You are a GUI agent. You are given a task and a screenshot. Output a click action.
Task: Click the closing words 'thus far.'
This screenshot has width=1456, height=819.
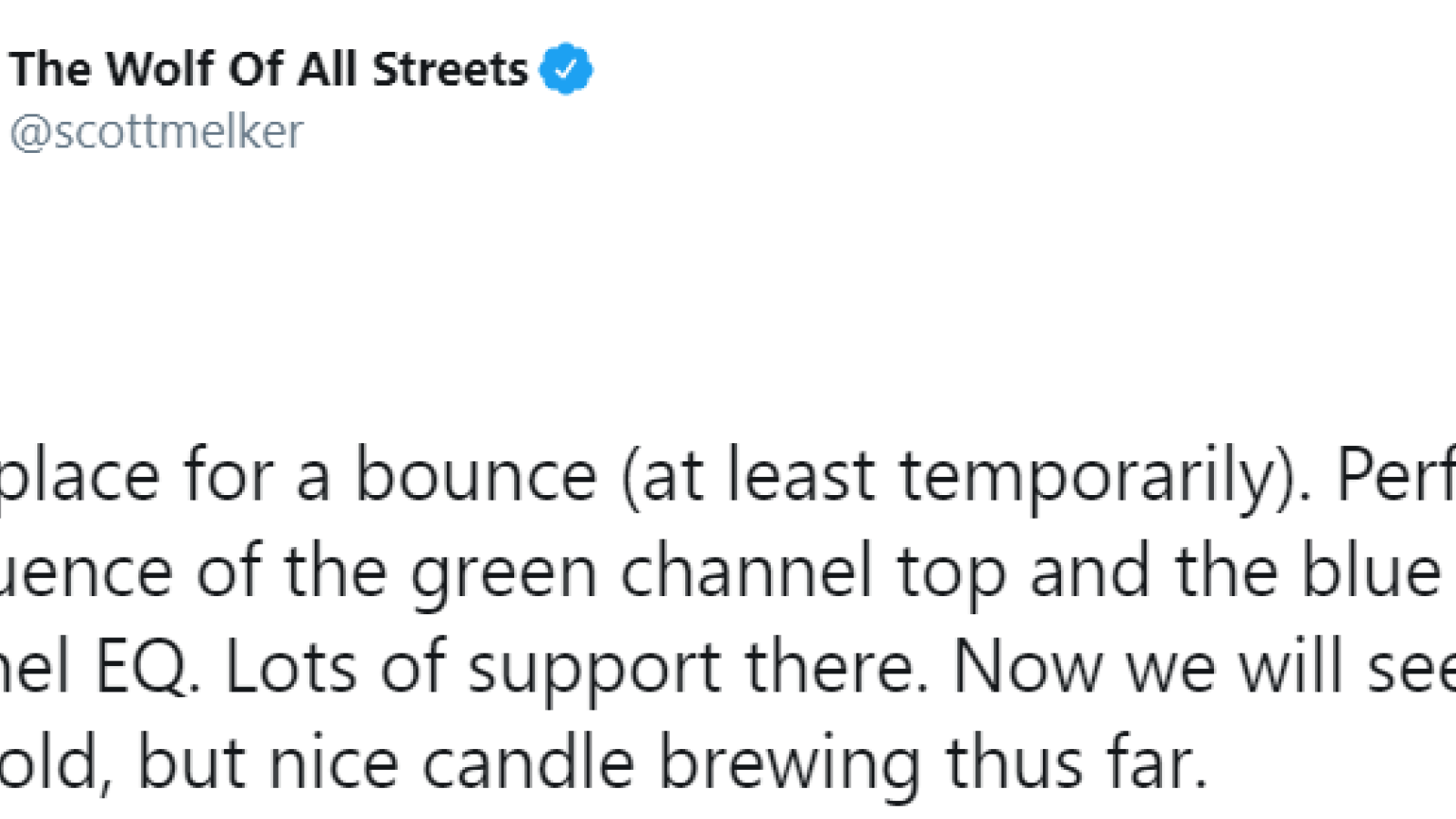click(x=1077, y=763)
